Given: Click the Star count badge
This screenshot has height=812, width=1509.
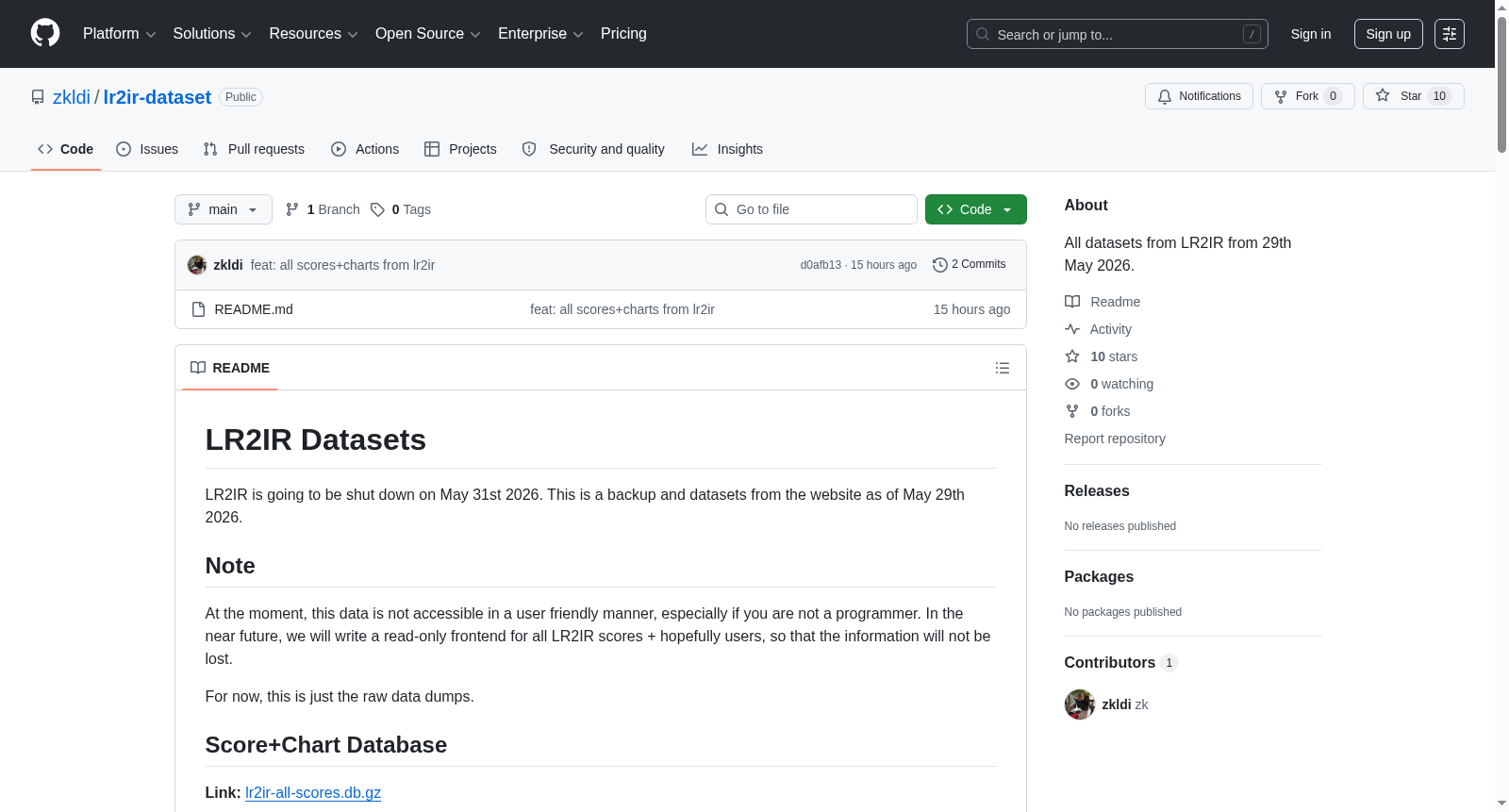Looking at the screenshot, I should click(x=1439, y=96).
